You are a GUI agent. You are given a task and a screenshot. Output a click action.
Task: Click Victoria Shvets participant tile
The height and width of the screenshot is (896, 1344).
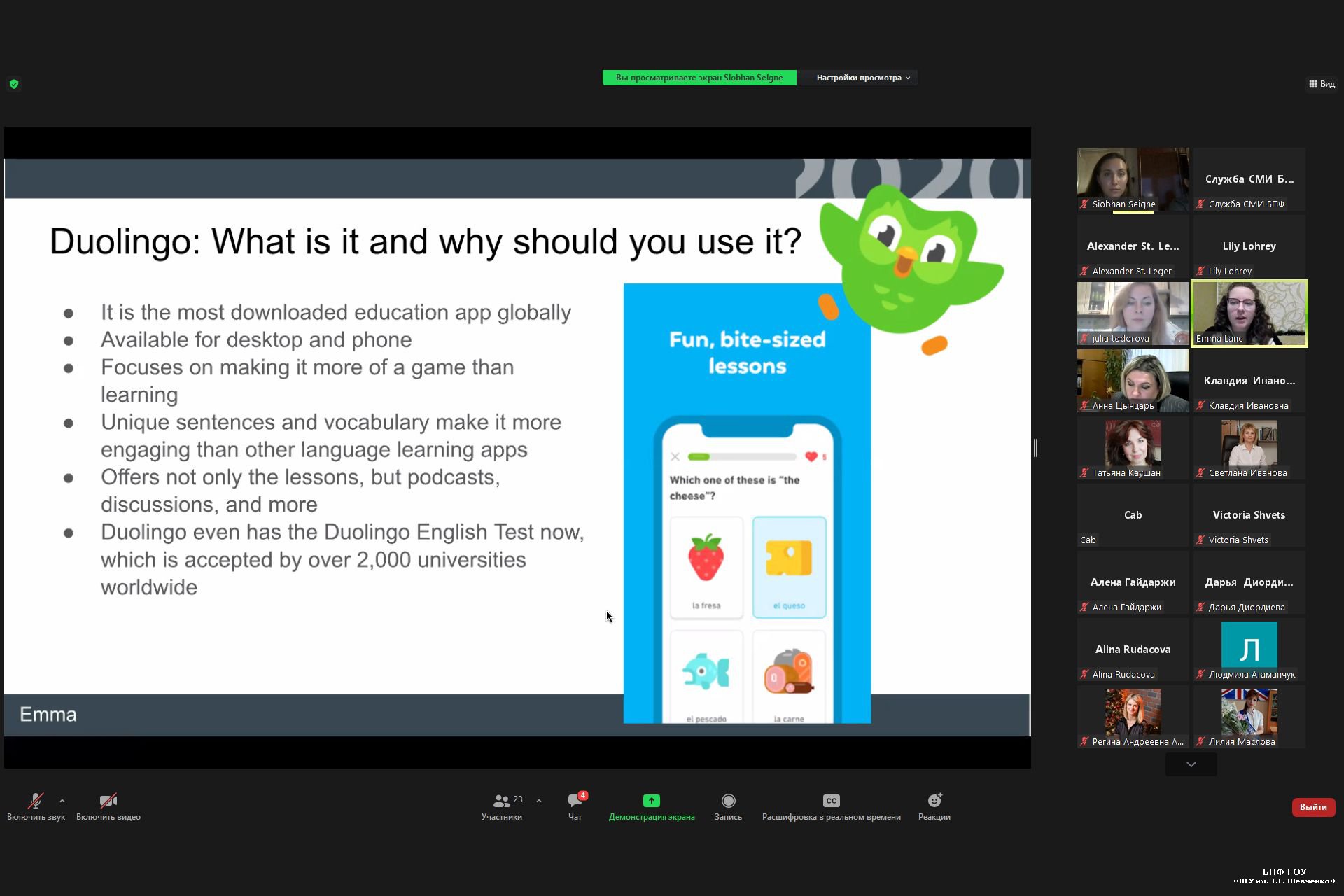(x=1249, y=515)
